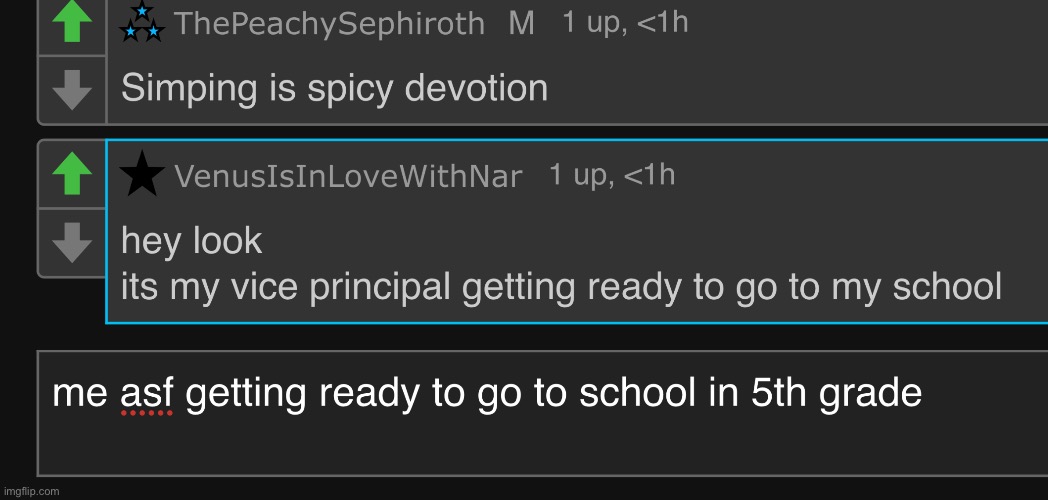Downvote the vice principal comment
Image resolution: width=1048 pixels, height=500 pixels.
click(71, 241)
